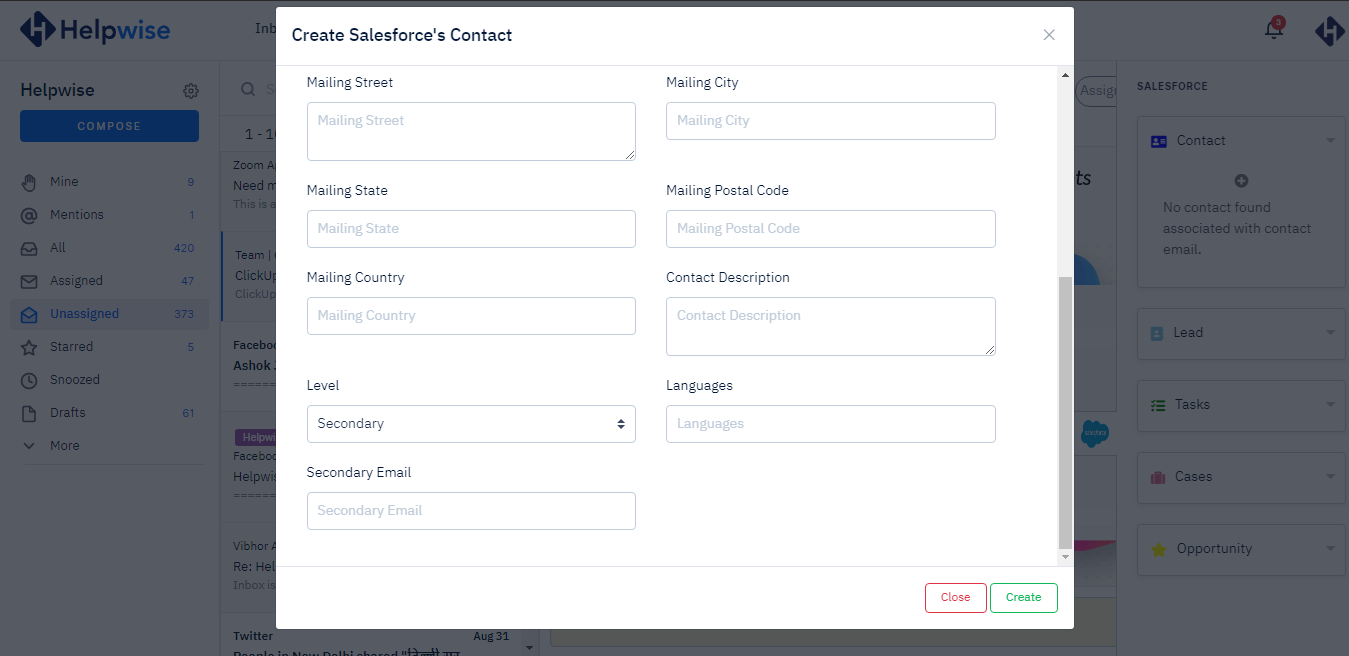Viewport: 1349px width, 656px height.
Task: Open settings gear next to Helpwise
Action: 191,91
